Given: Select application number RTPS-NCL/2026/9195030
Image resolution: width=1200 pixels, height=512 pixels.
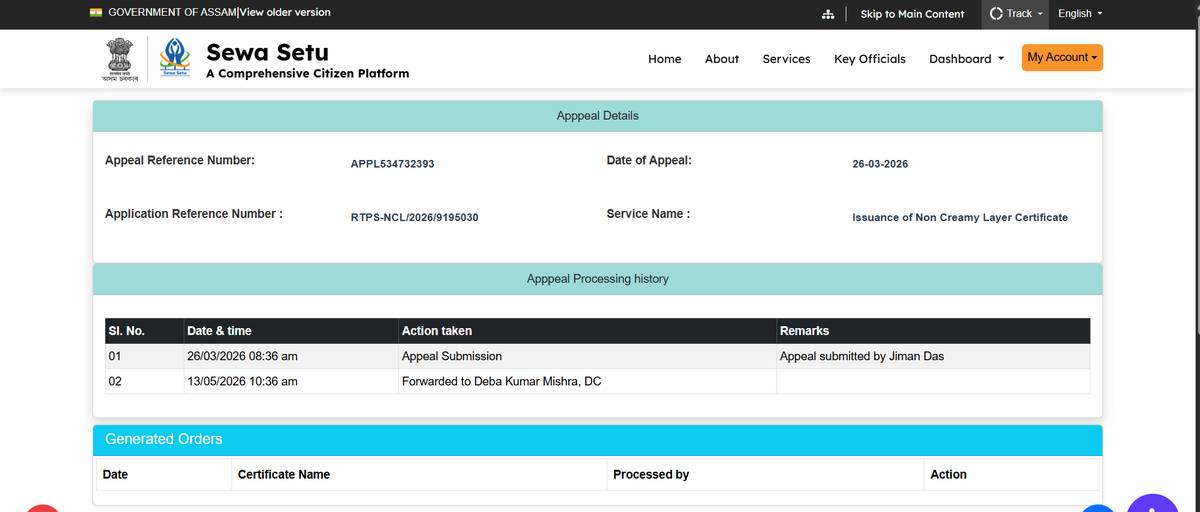Looking at the screenshot, I should pos(414,217).
